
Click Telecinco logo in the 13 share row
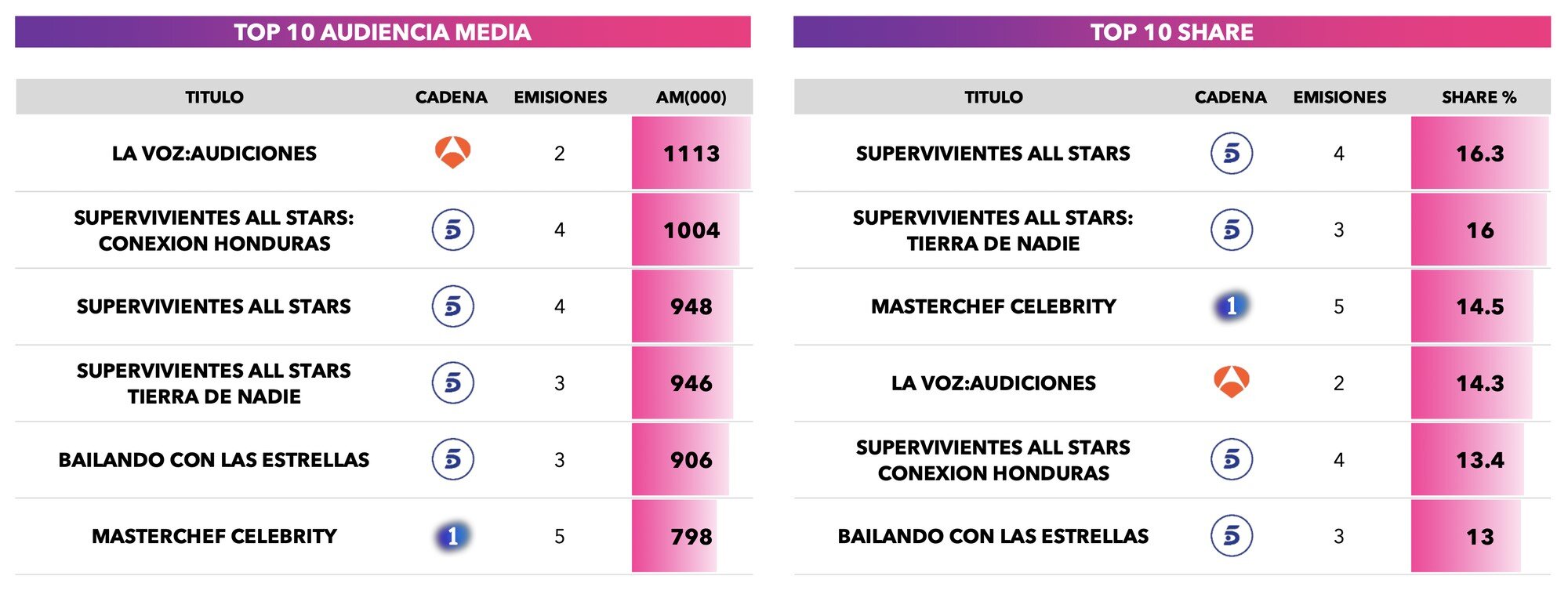click(x=1232, y=536)
